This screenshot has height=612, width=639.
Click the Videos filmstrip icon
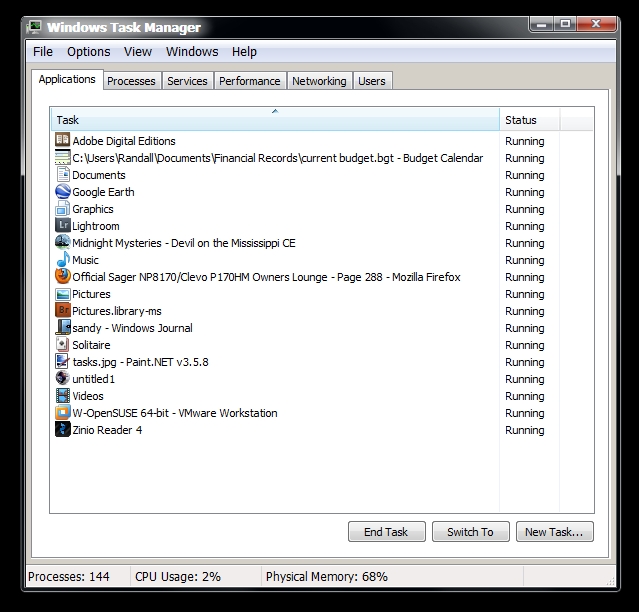tap(62, 395)
